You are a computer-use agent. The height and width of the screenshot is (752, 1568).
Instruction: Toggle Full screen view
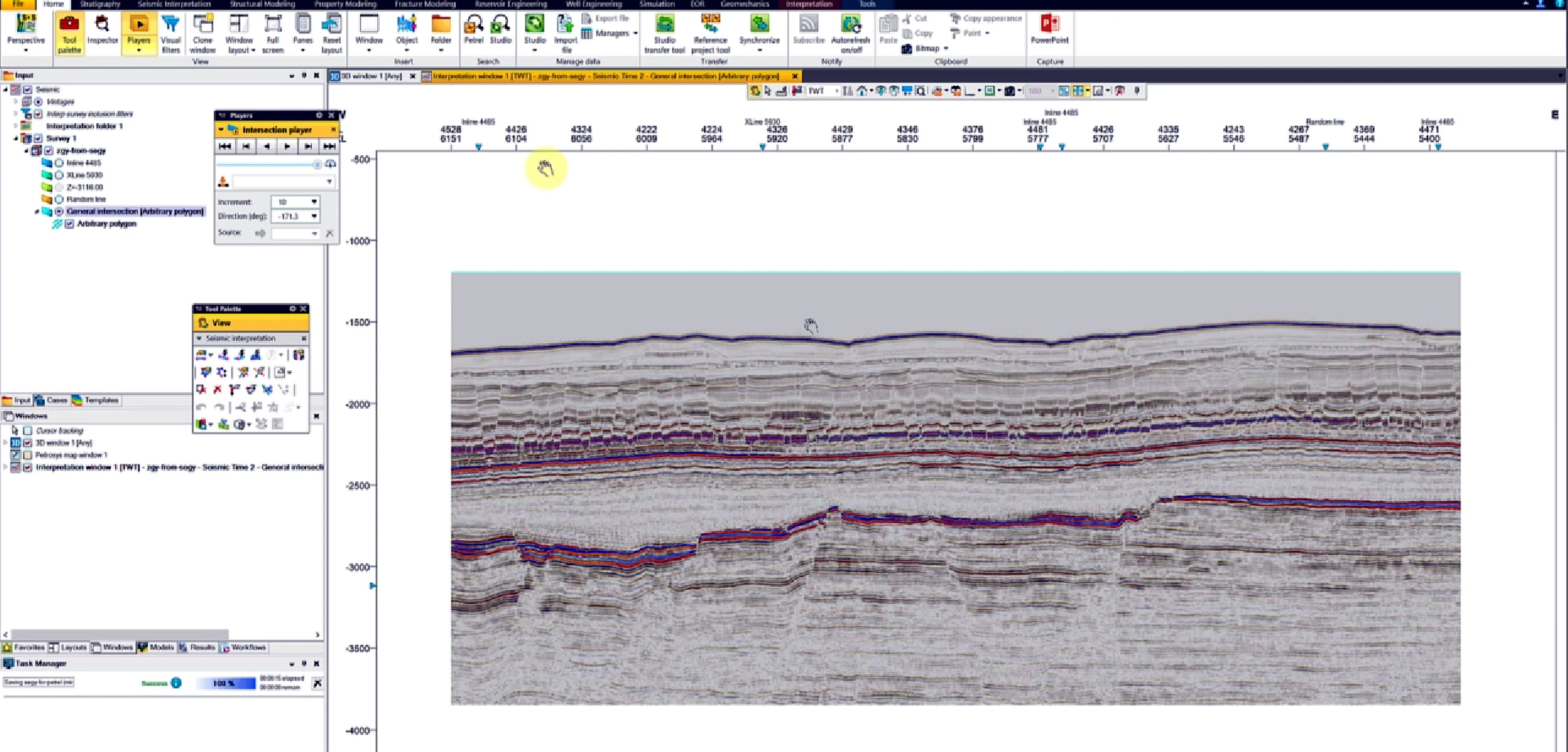click(x=273, y=34)
